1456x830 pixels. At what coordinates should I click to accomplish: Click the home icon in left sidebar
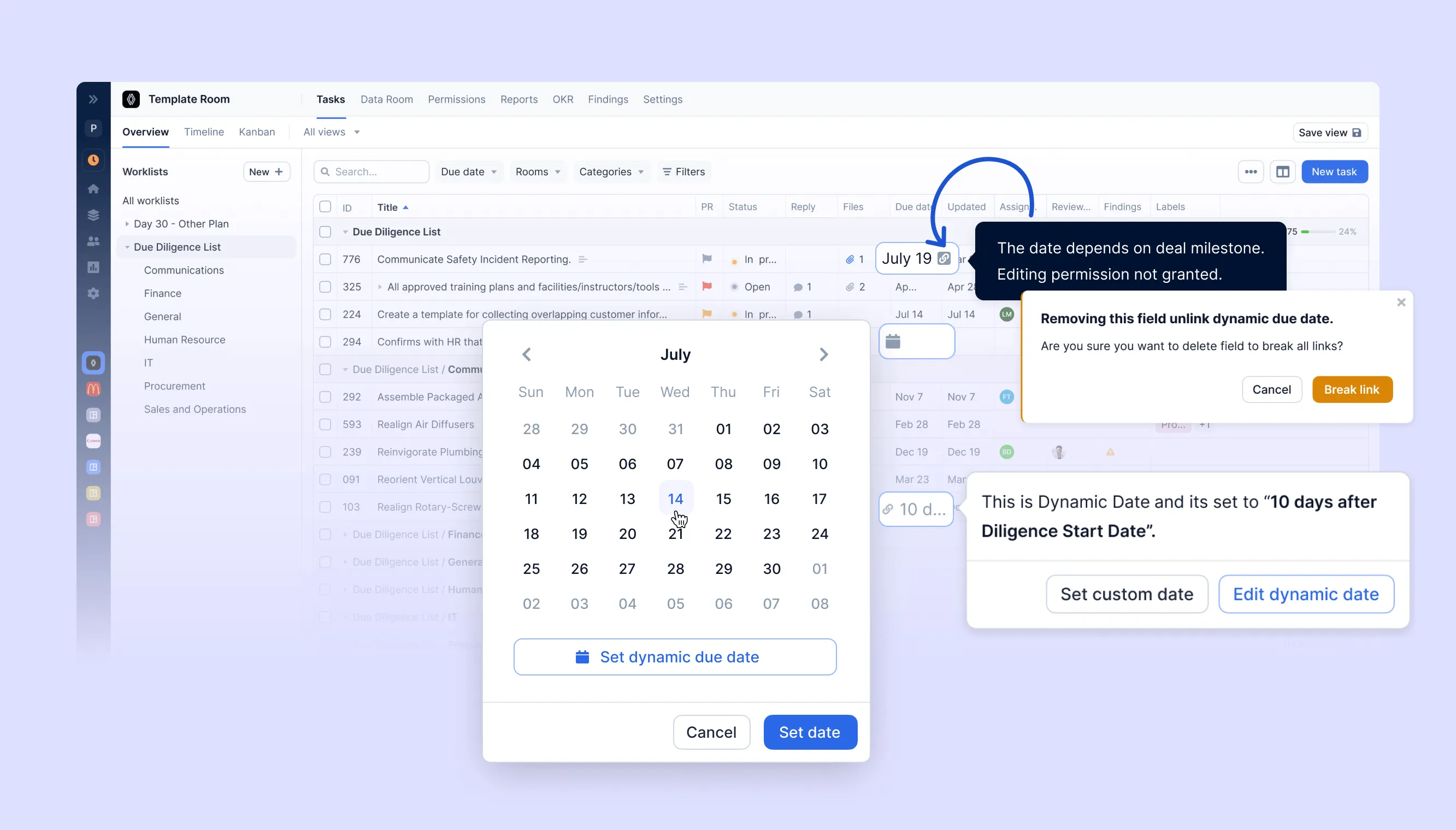click(93, 189)
